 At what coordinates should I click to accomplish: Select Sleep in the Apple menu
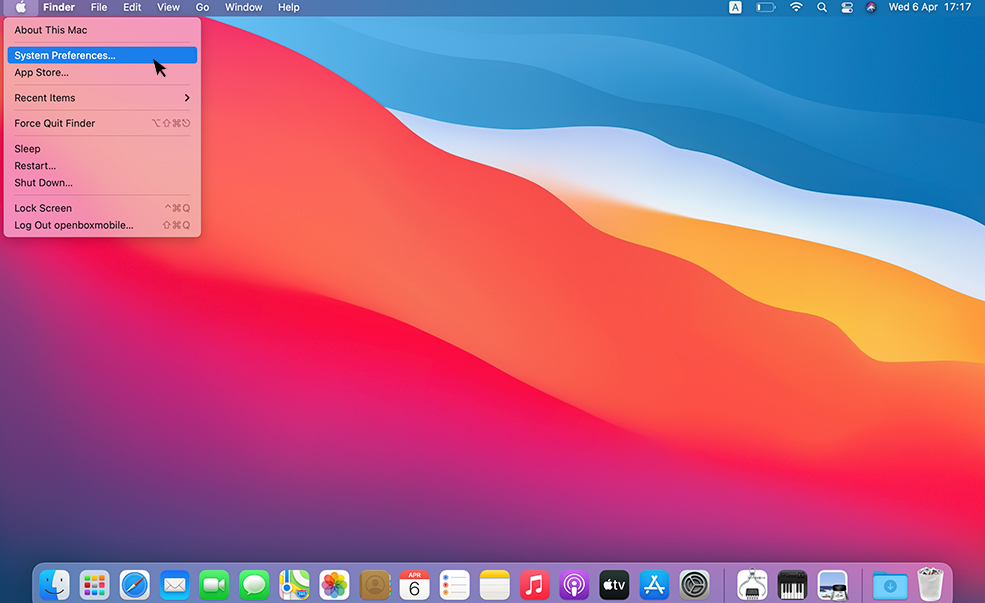102,149
